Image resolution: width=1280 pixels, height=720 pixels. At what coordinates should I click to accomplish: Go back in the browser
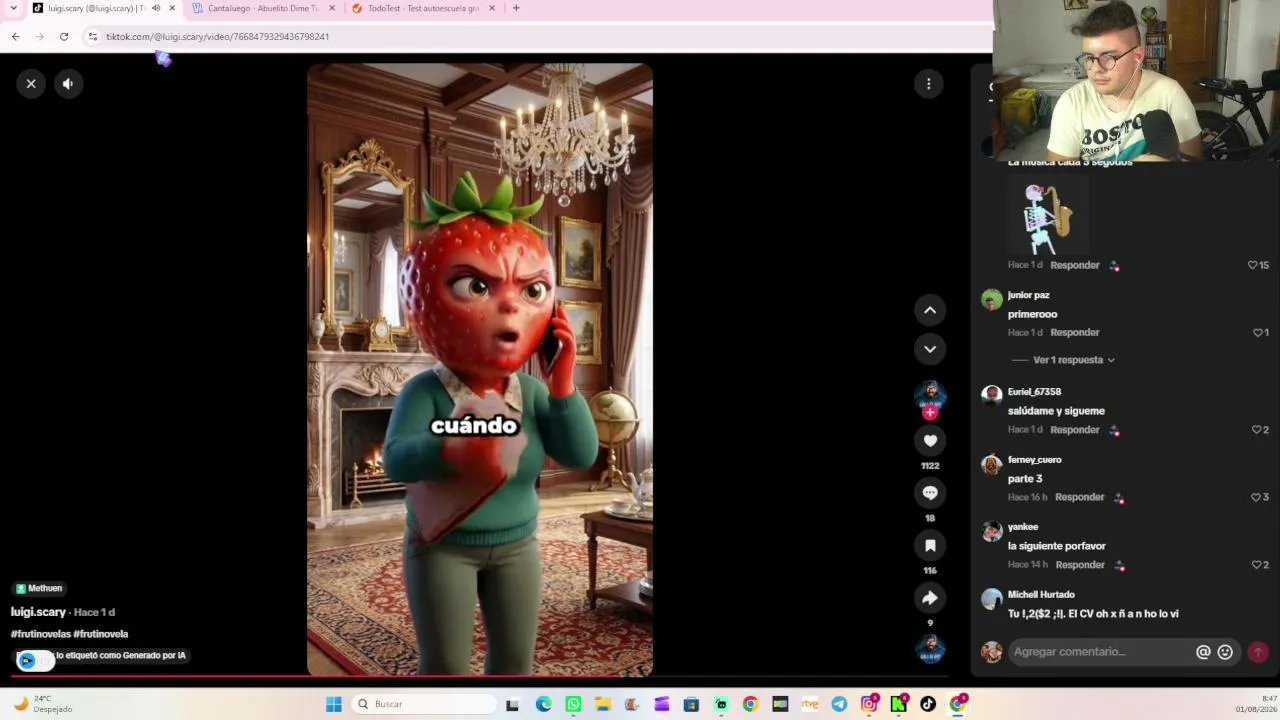16,37
